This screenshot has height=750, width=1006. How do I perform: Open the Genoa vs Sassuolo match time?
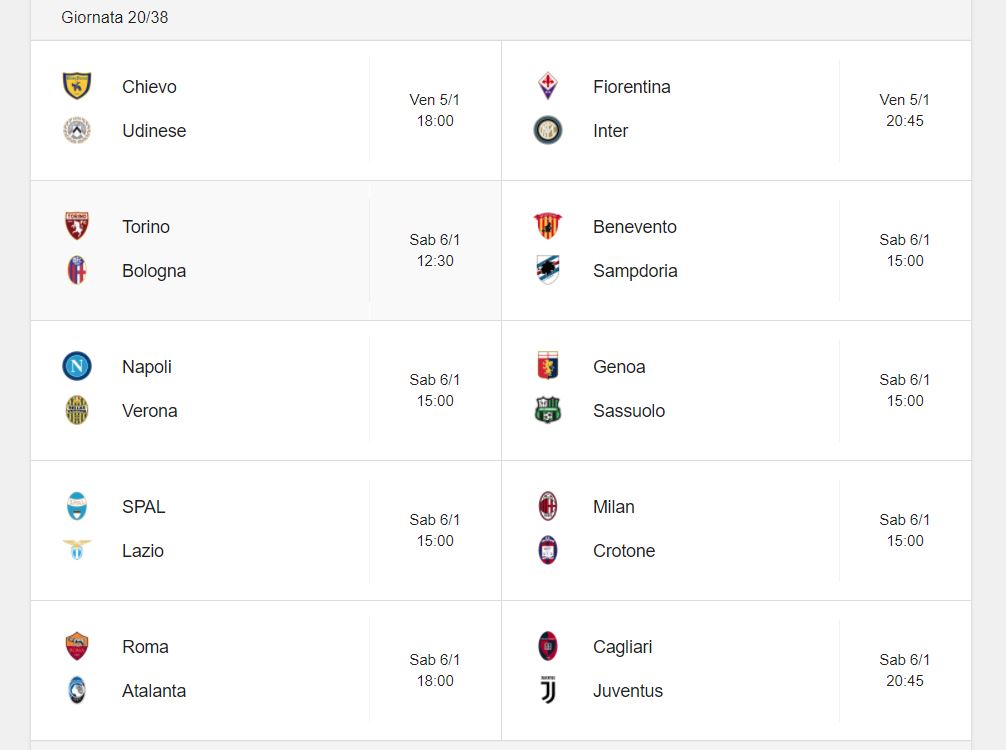click(x=905, y=390)
